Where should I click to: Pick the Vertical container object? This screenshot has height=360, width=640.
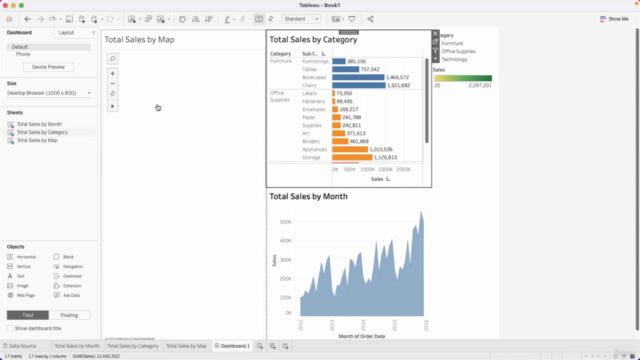[x=19, y=267]
